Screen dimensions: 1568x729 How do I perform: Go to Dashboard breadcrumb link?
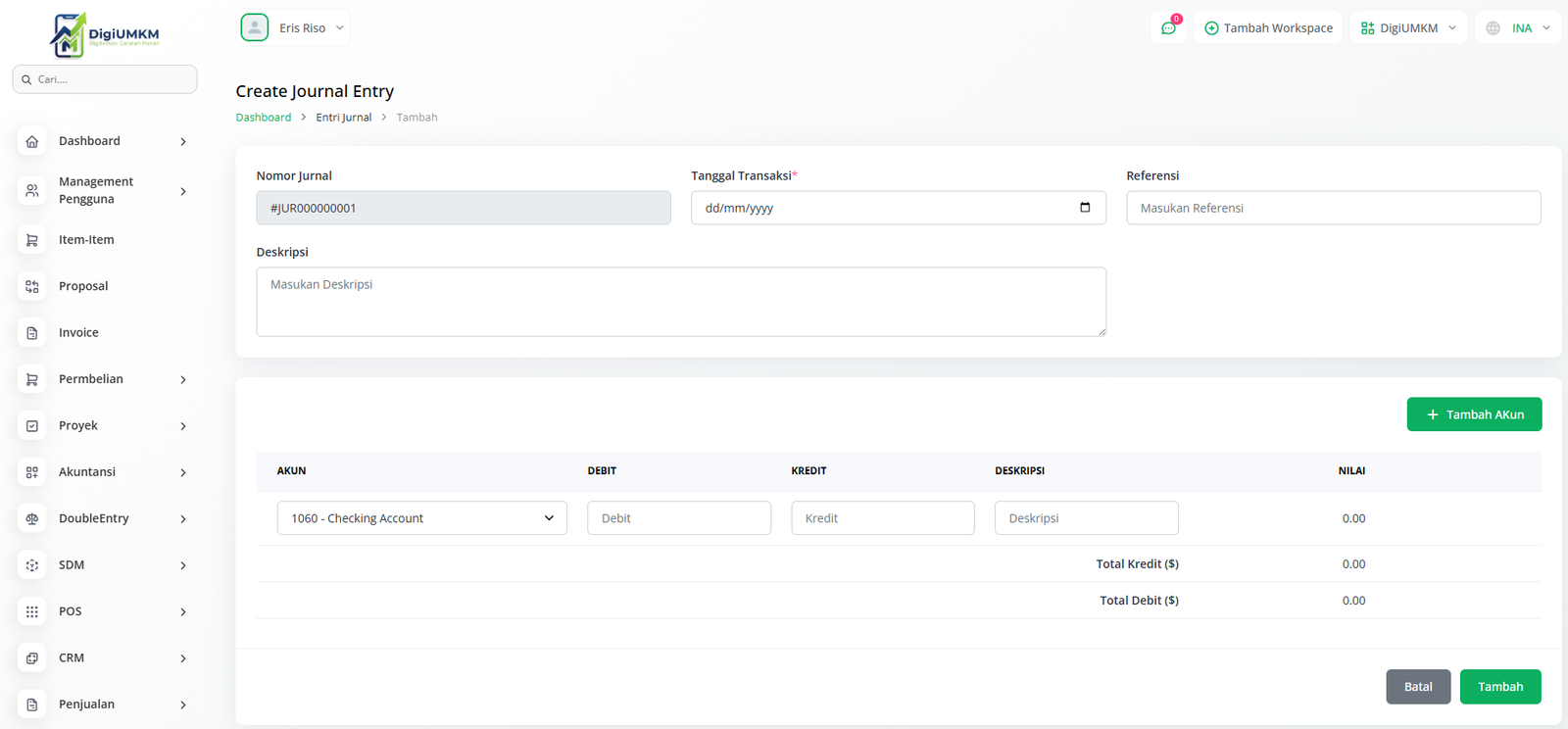tap(264, 118)
